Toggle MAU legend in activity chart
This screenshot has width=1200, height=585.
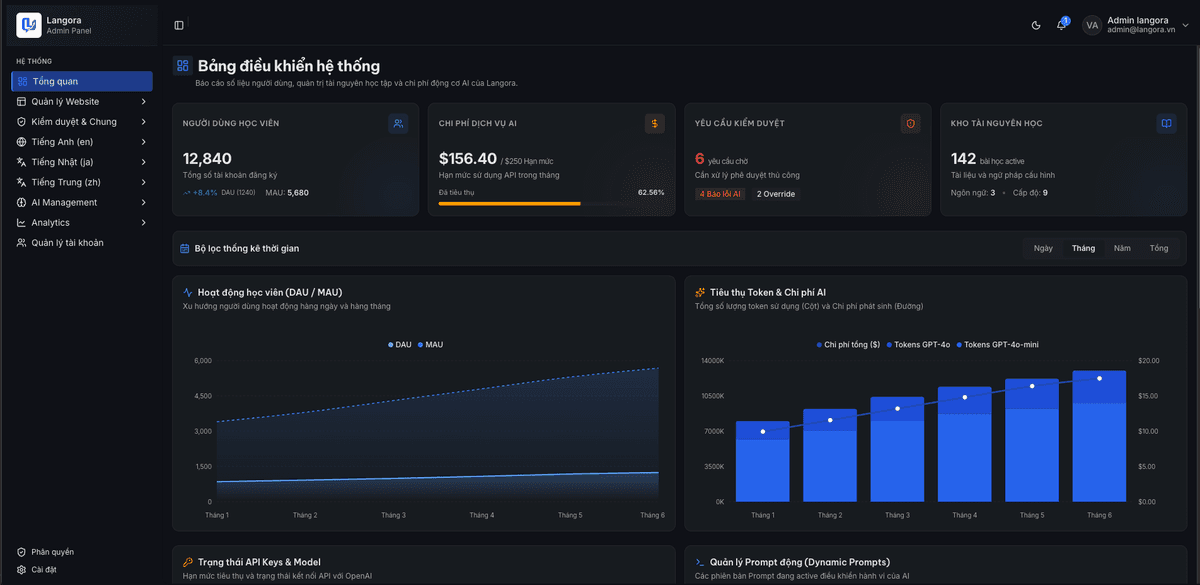pyautogui.click(x=430, y=344)
